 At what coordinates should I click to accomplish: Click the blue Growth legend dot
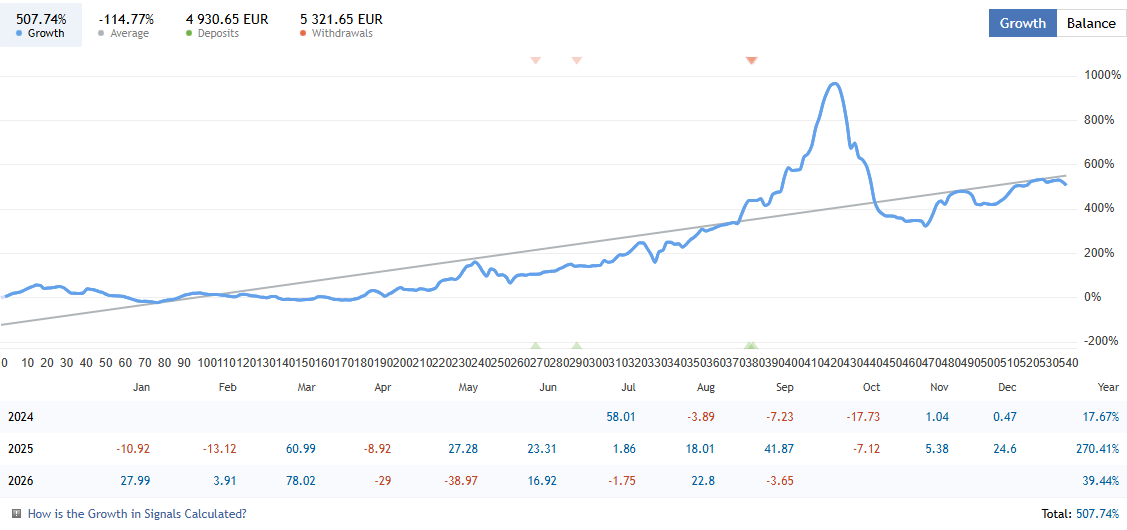tap(21, 34)
